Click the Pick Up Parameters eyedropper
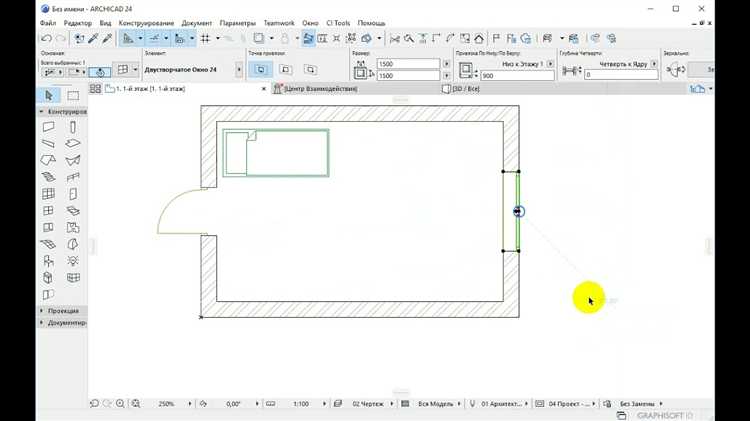Image resolution: width=750 pixels, height=421 pixels. (x=93, y=38)
